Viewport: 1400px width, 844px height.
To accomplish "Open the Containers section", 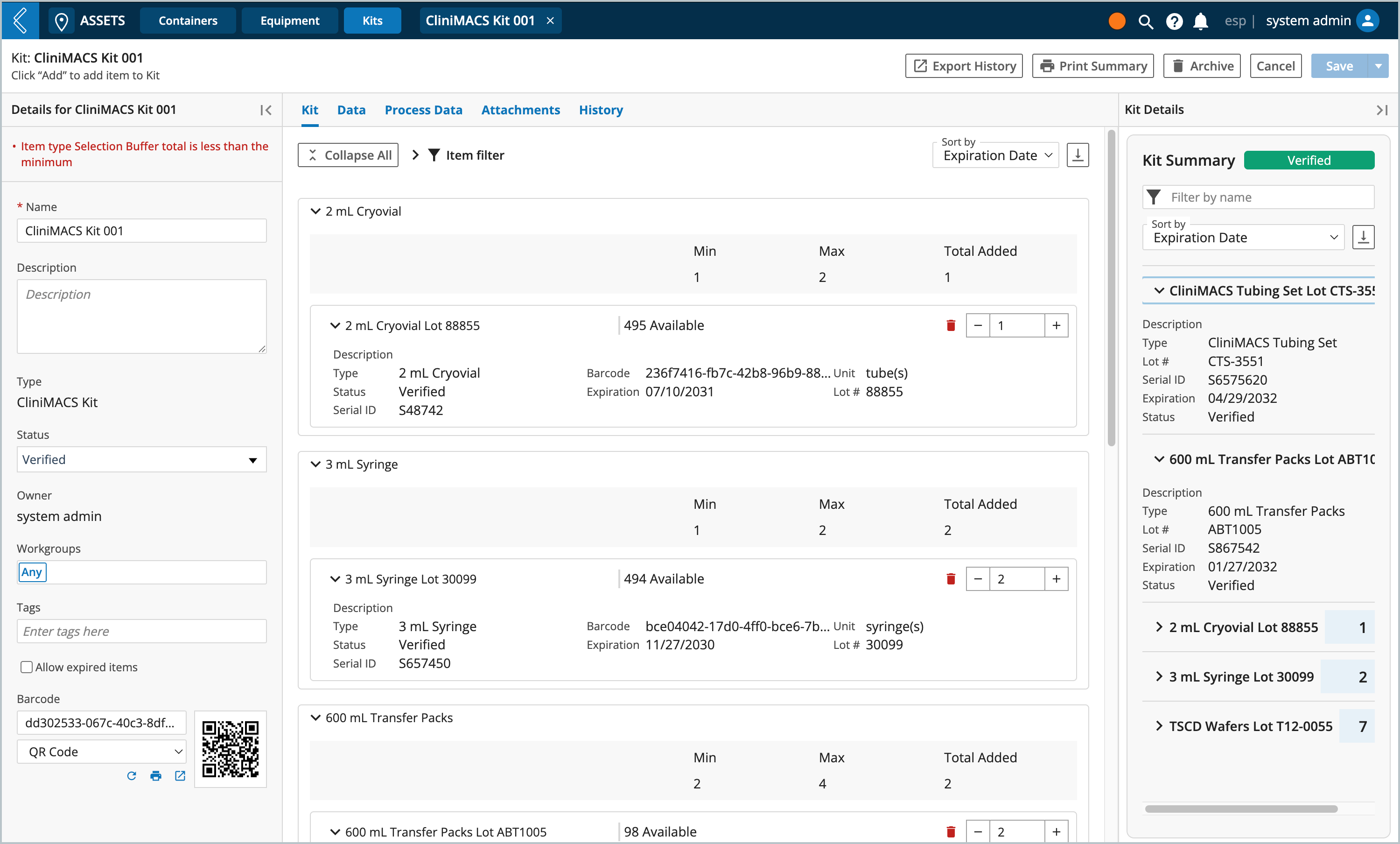I will click(188, 21).
